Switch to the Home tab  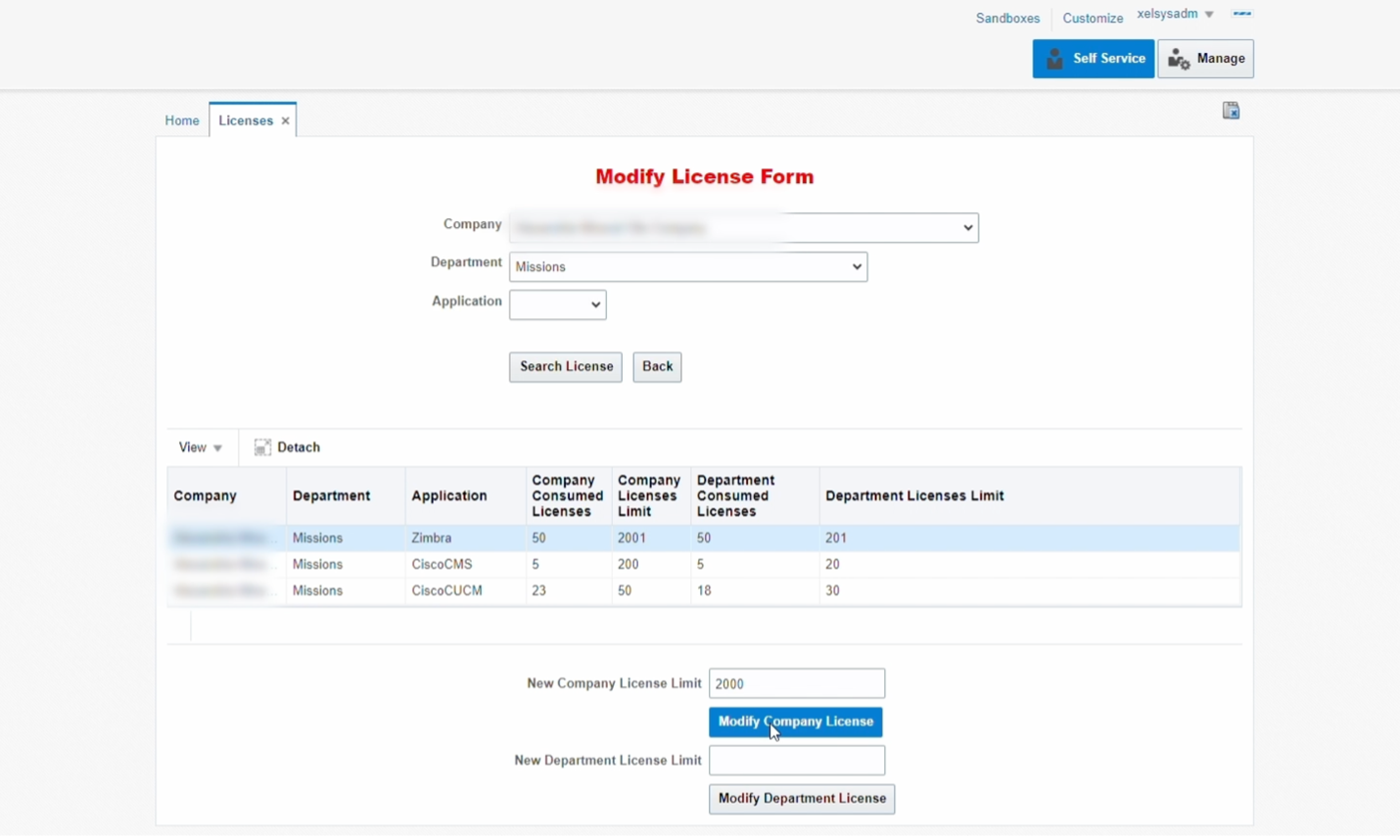coord(182,120)
